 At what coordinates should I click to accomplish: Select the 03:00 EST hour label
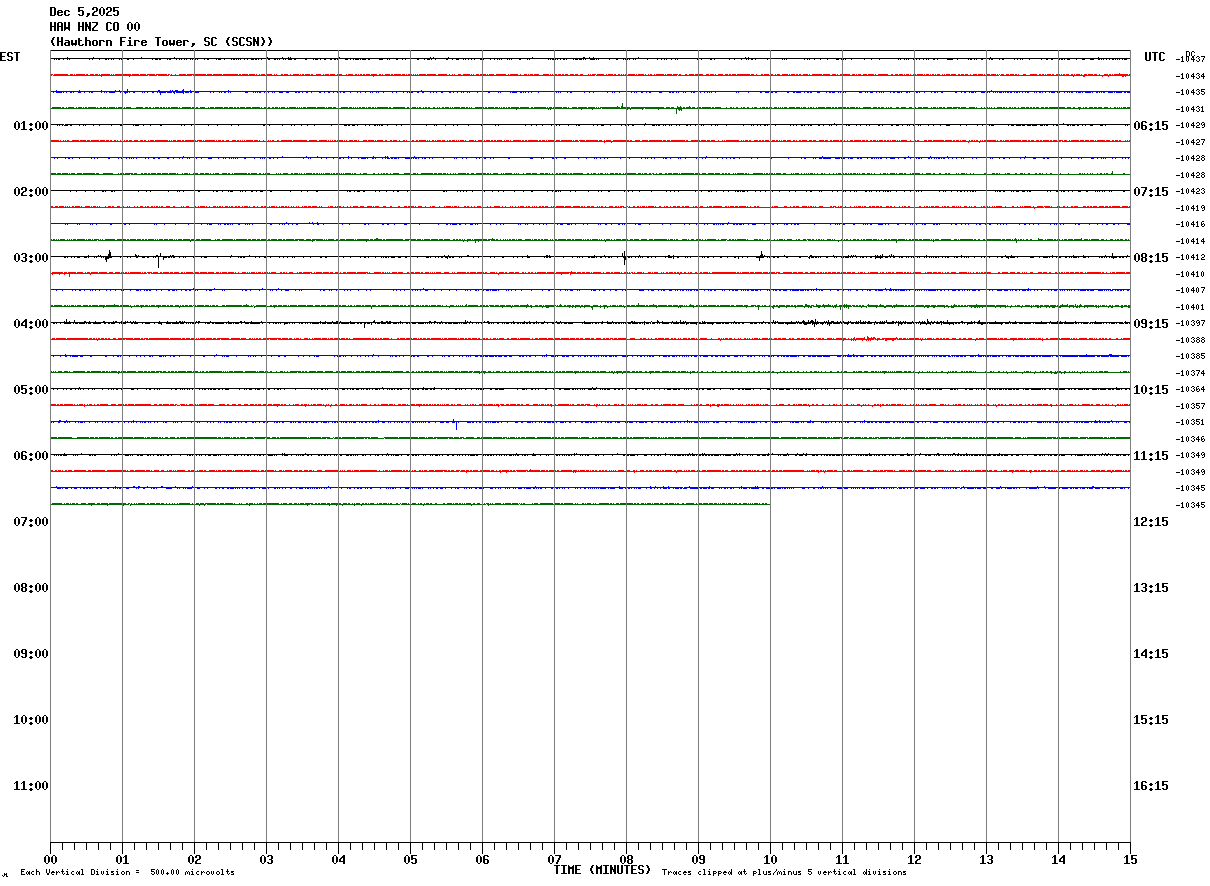click(x=31, y=258)
